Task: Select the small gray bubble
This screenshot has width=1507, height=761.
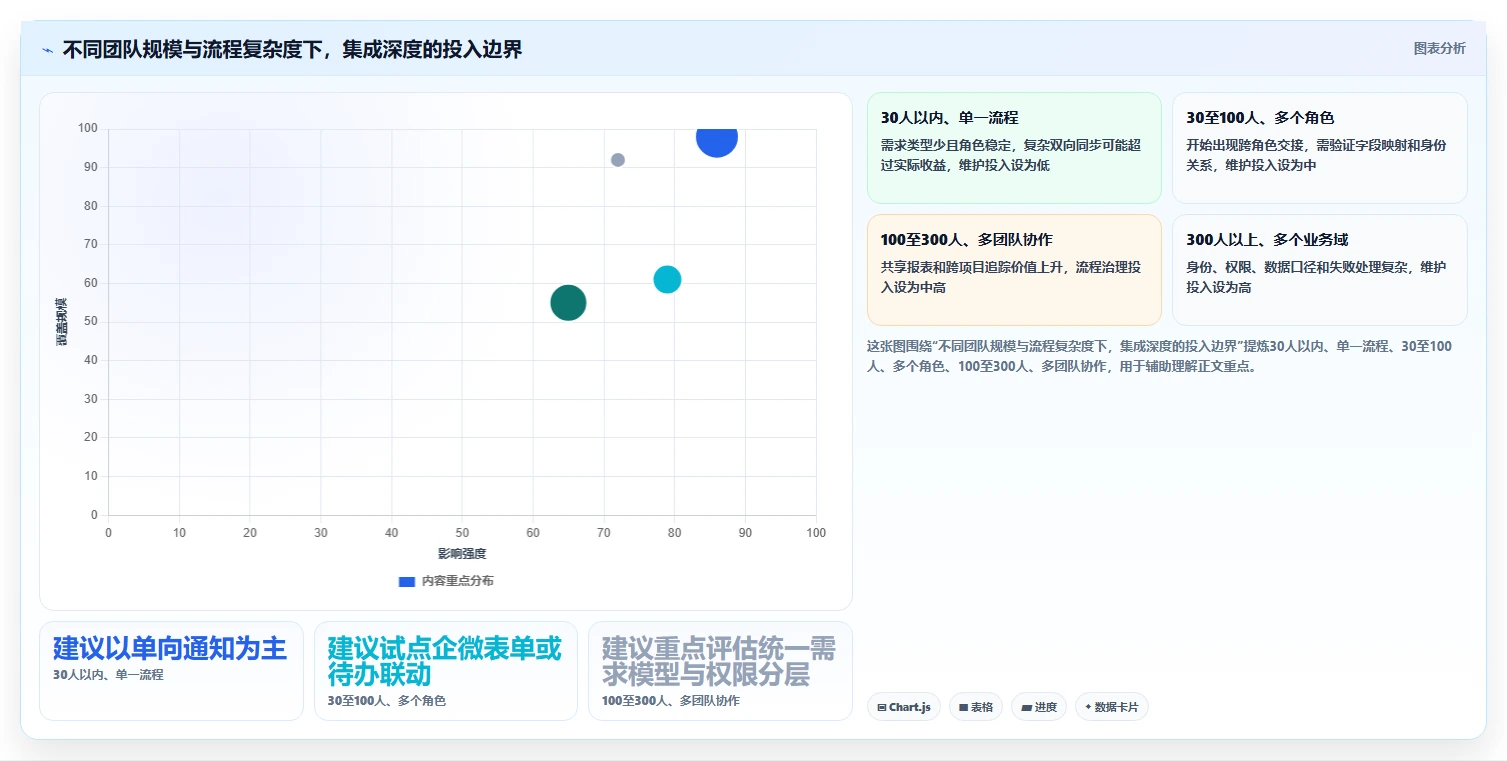Action: click(x=618, y=160)
